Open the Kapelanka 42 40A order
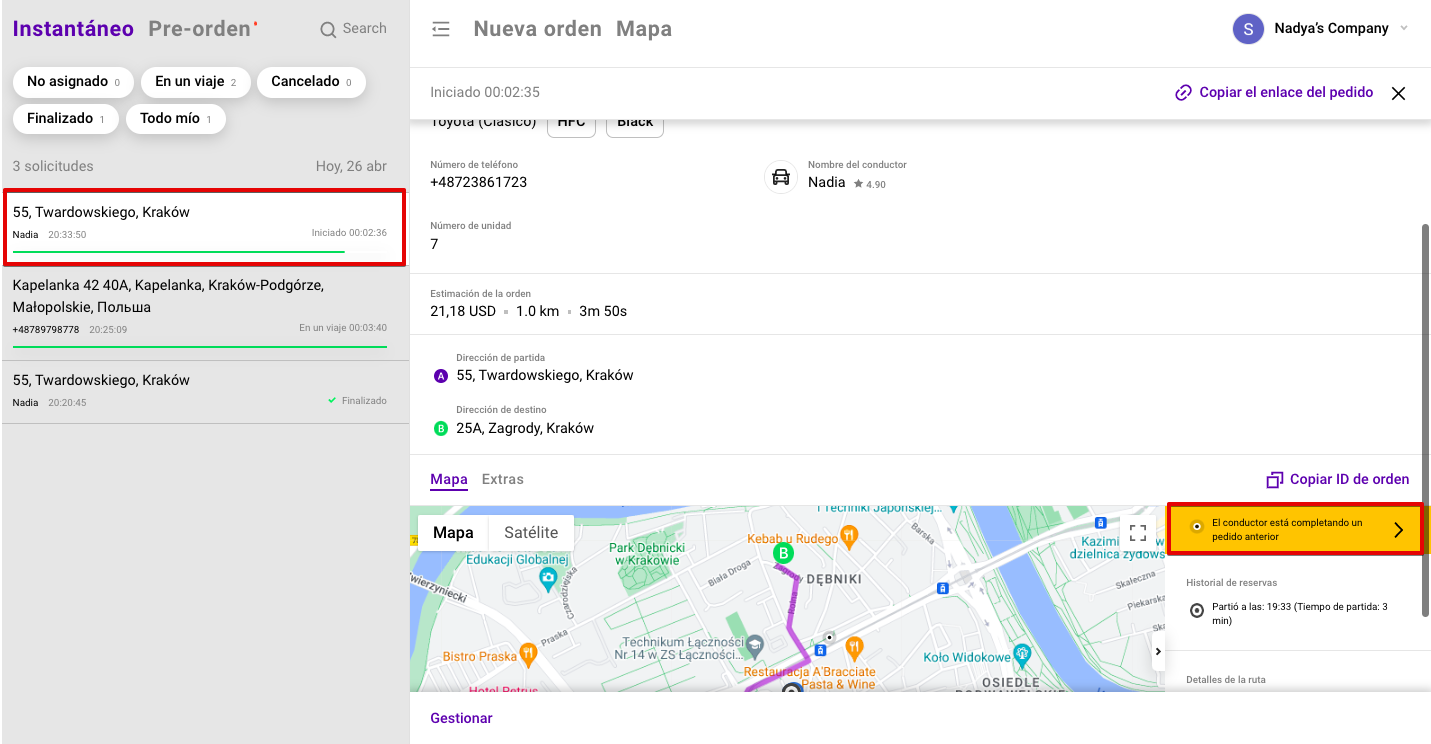The image size is (1431, 744). click(x=205, y=311)
